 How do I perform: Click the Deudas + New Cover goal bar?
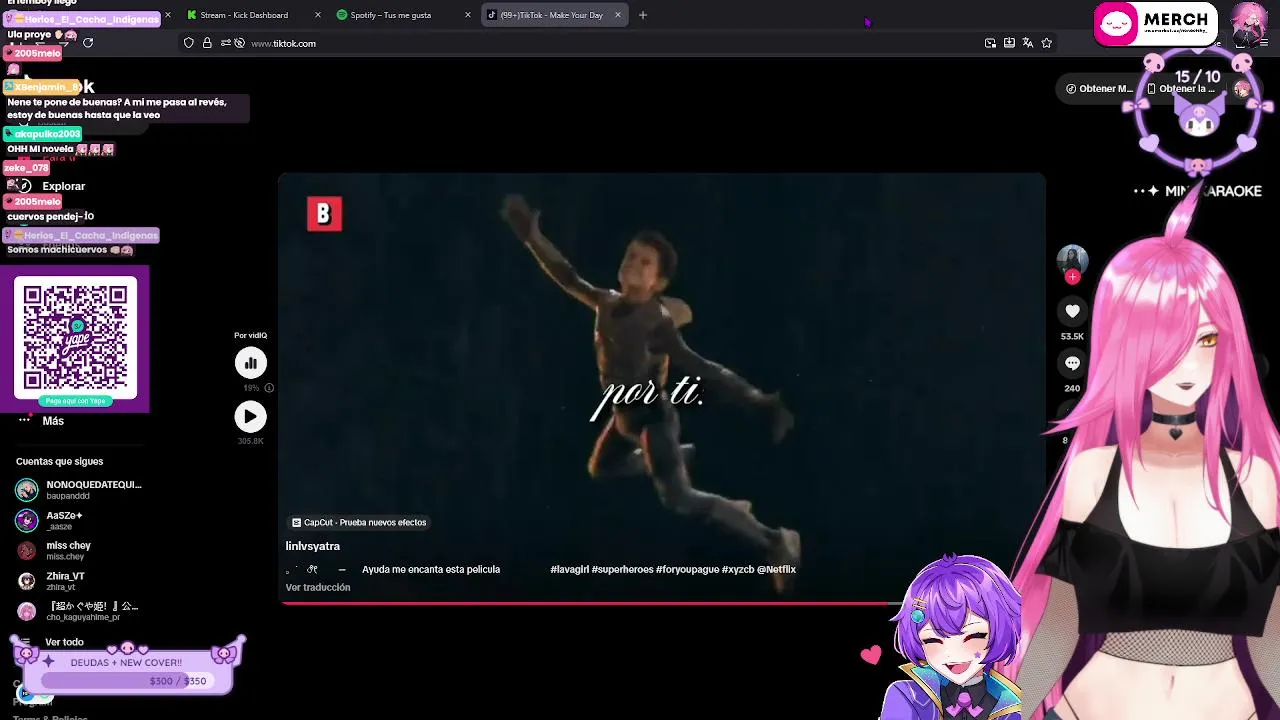(x=128, y=671)
